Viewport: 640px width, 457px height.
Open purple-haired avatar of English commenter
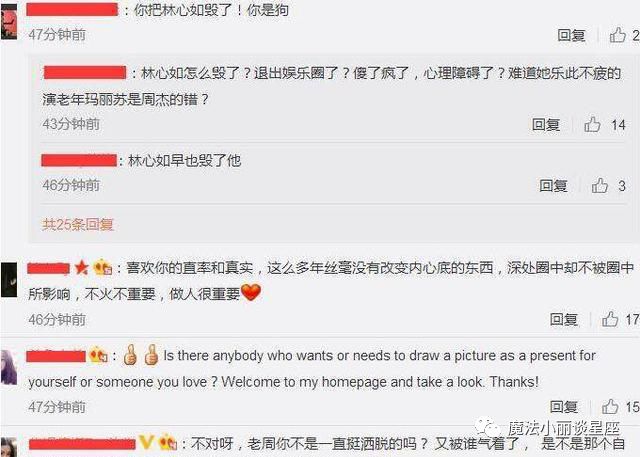coord(9,367)
